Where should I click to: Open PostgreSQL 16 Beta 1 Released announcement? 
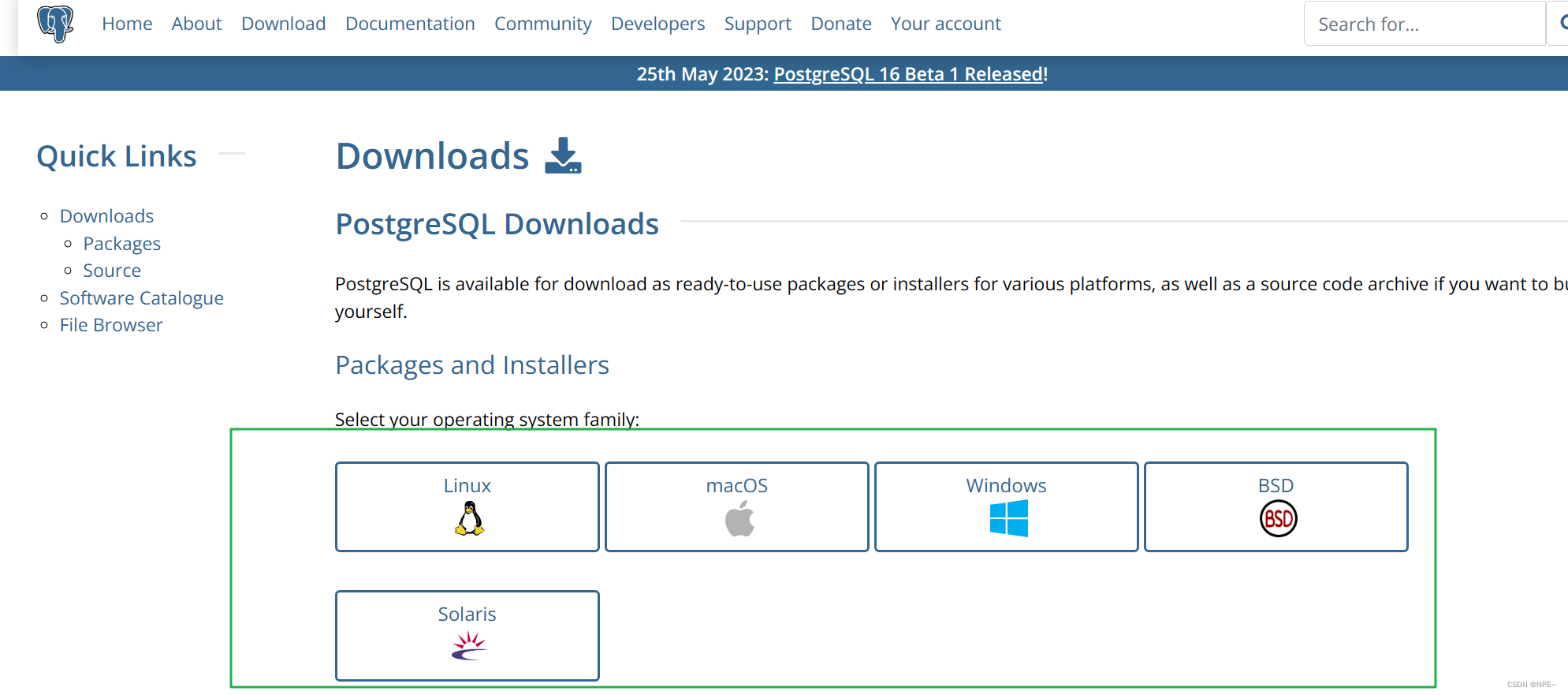pyautogui.click(x=908, y=74)
